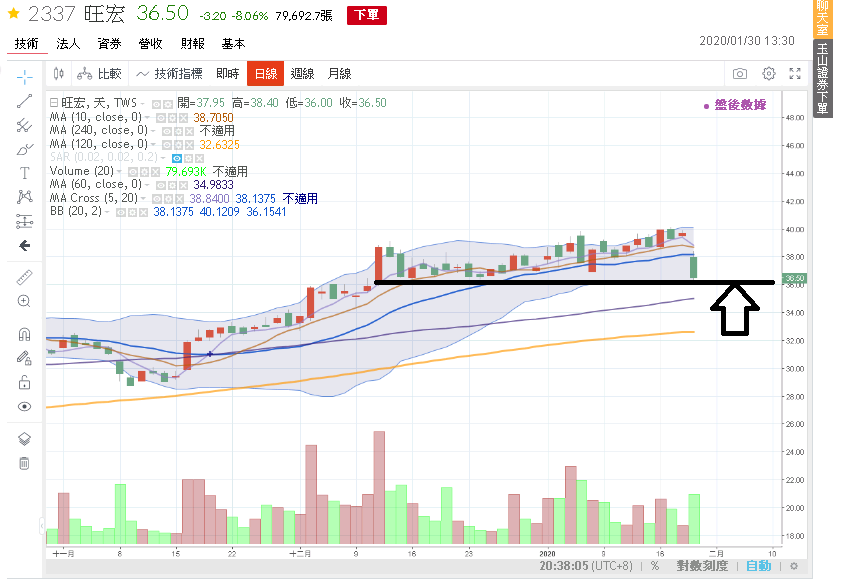Open the 營收 tab
The height and width of the screenshot is (580, 845).
click(150, 44)
